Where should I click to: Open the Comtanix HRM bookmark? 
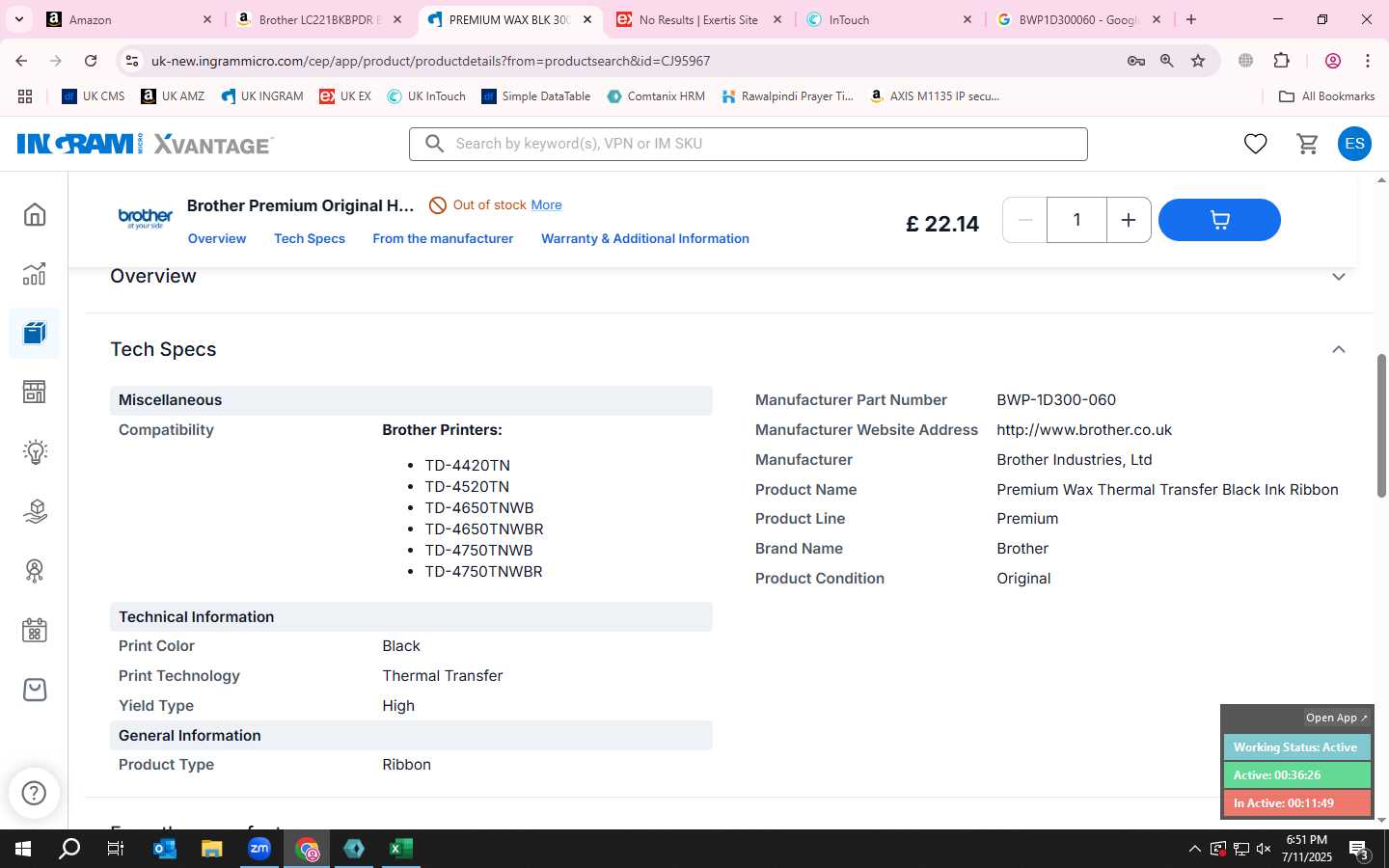(x=655, y=96)
